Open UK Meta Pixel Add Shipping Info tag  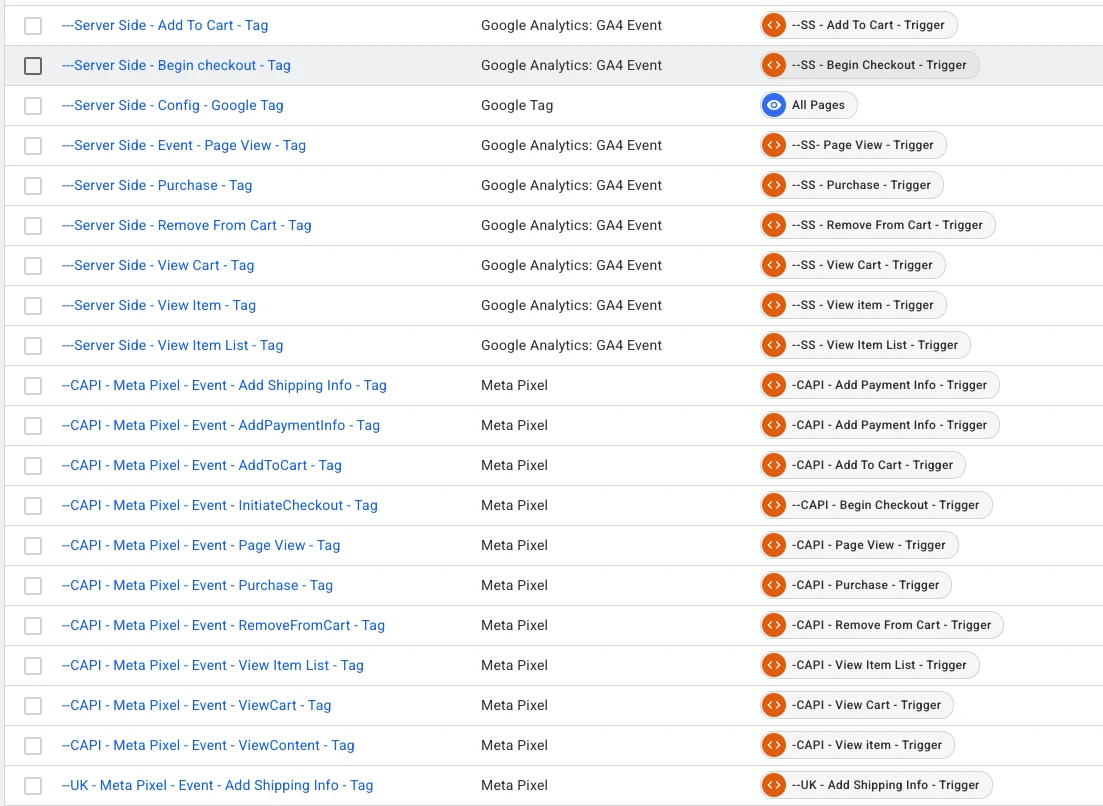217,785
